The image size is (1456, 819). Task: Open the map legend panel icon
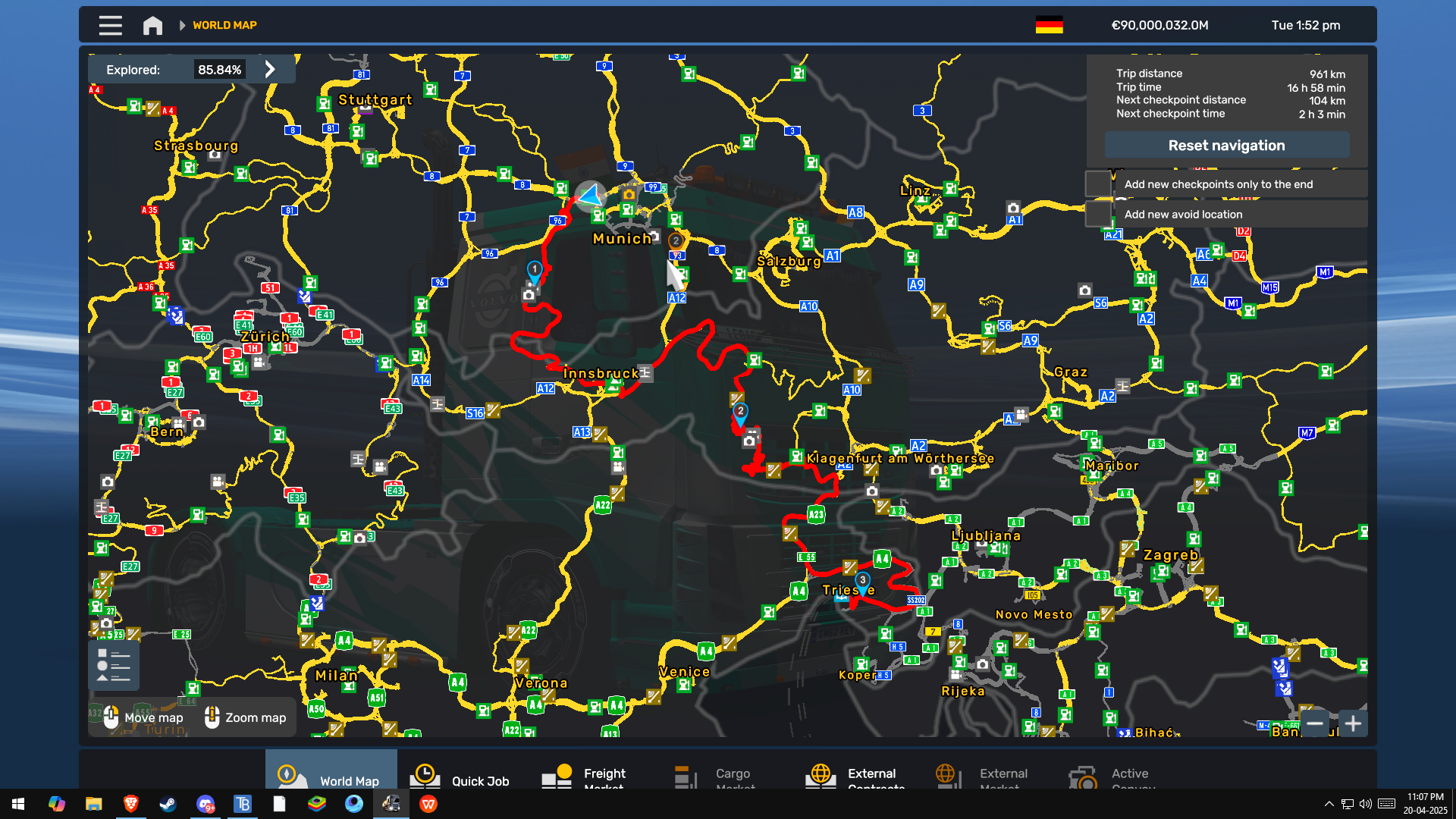point(114,665)
